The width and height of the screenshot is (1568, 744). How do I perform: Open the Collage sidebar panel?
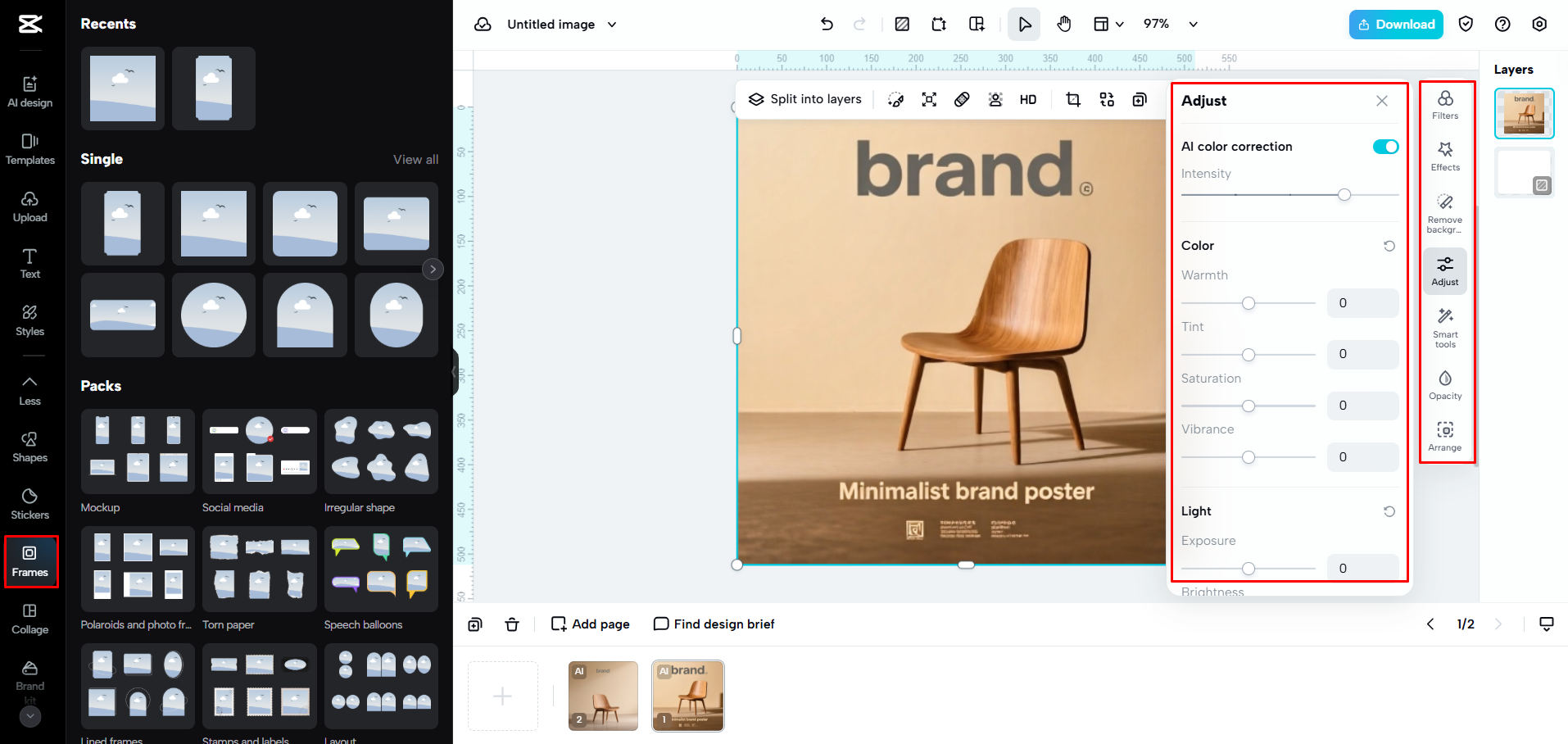click(x=30, y=619)
